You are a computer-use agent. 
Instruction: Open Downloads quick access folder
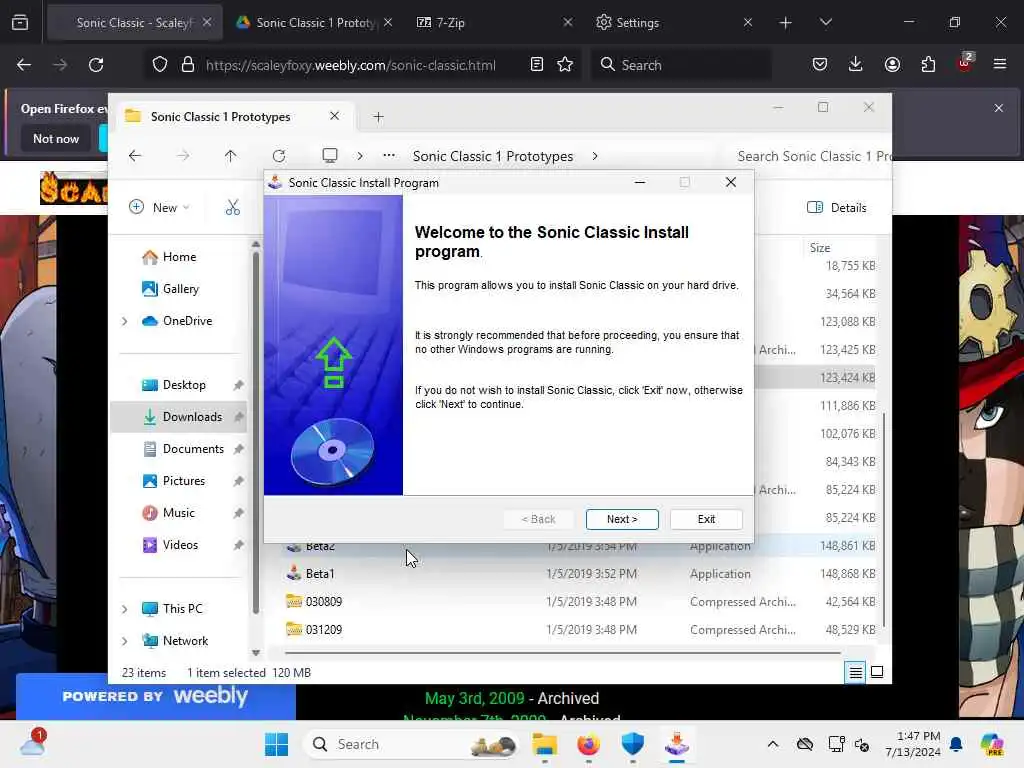pyautogui.click(x=192, y=417)
